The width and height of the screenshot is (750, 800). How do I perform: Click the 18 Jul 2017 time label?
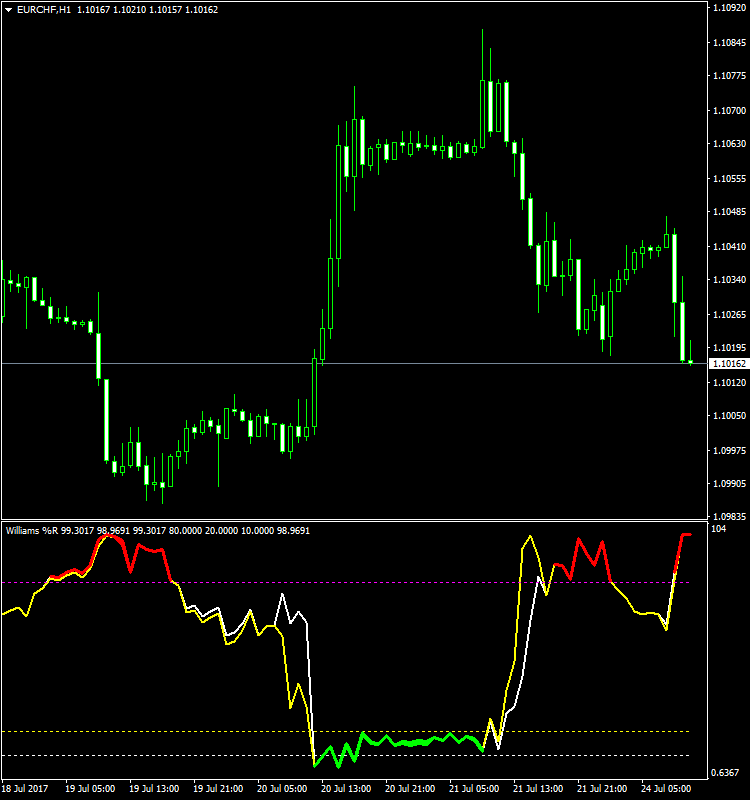[25, 789]
